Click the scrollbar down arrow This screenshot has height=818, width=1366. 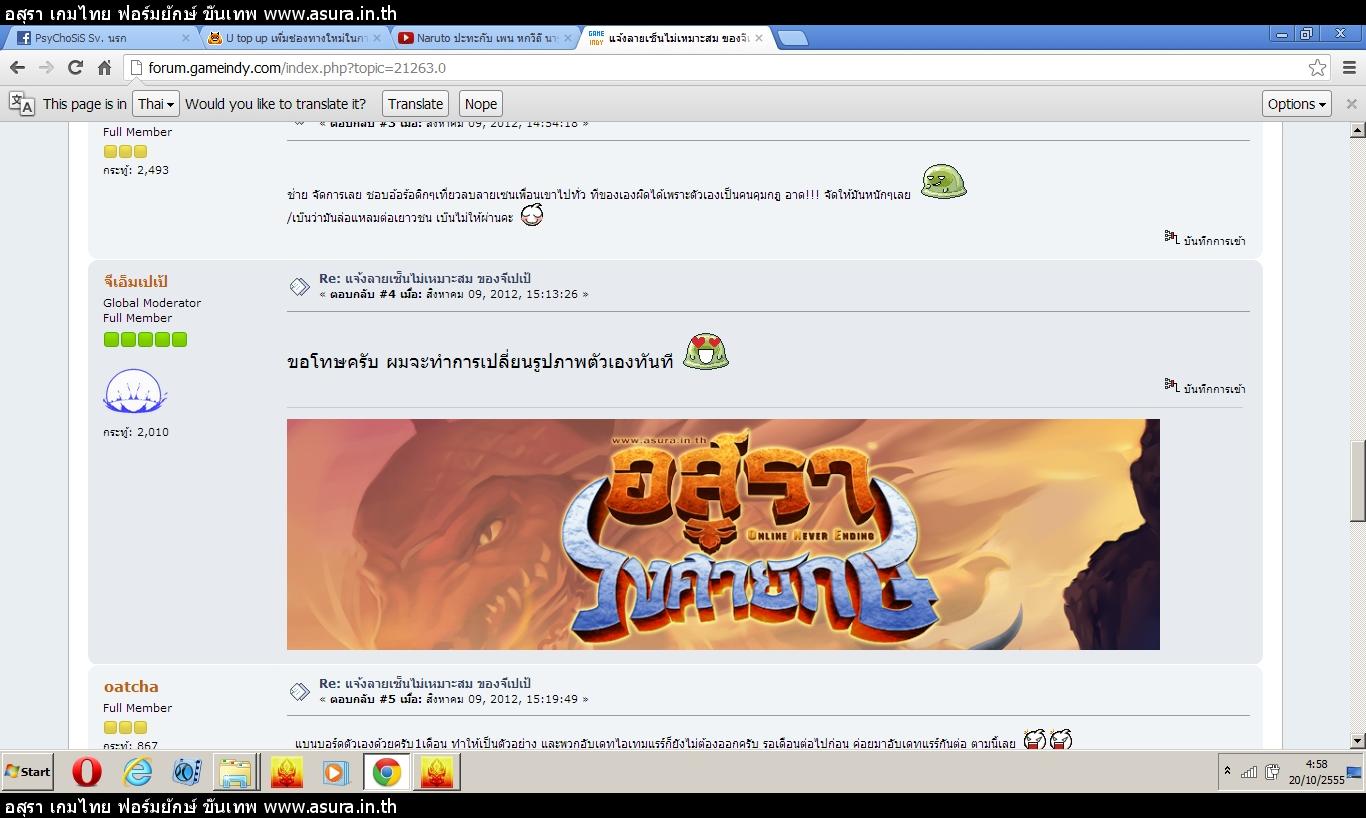(1357, 741)
